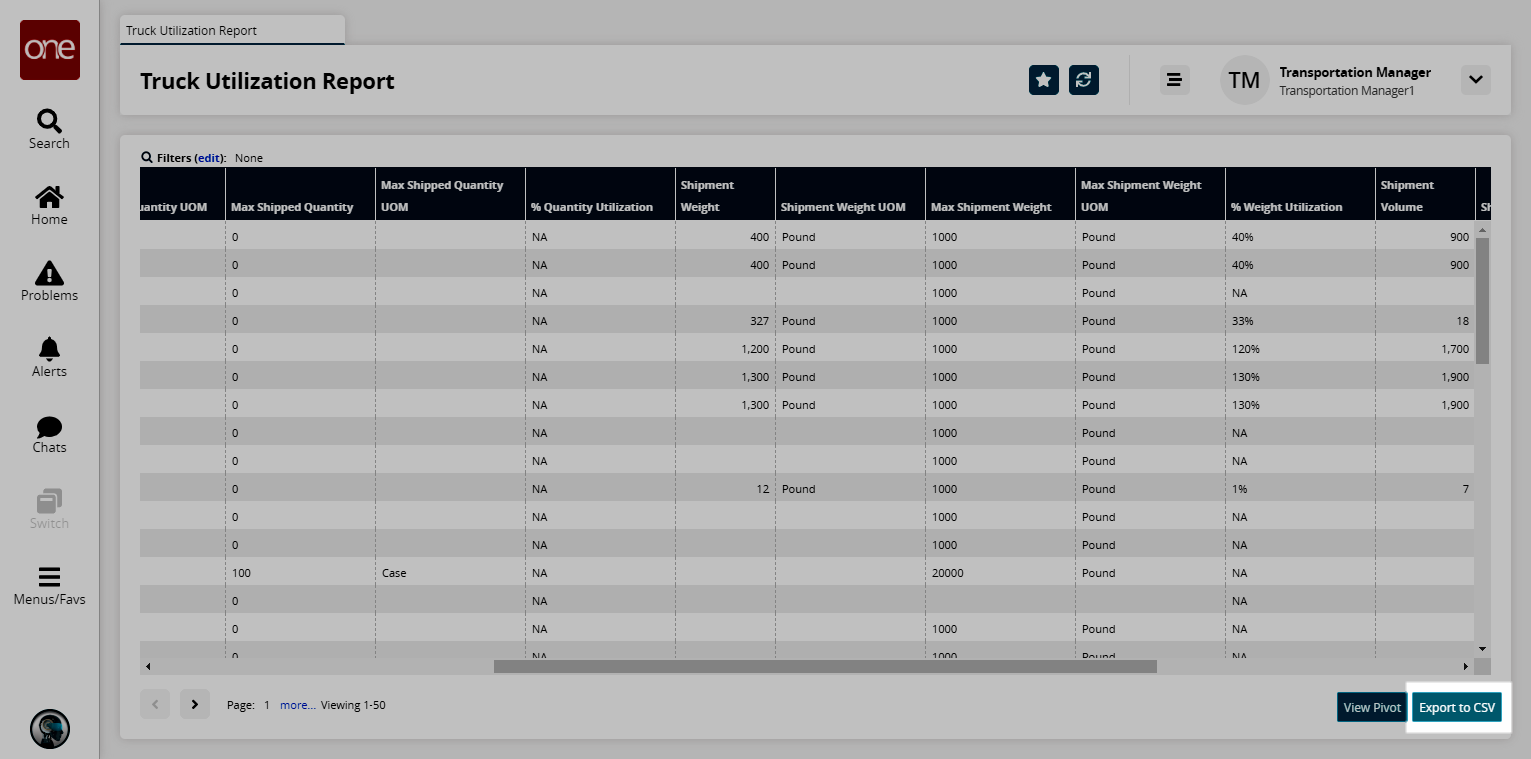Click the 18 shipment volume cell
The height and width of the screenshot is (759, 1531).
1425,321
